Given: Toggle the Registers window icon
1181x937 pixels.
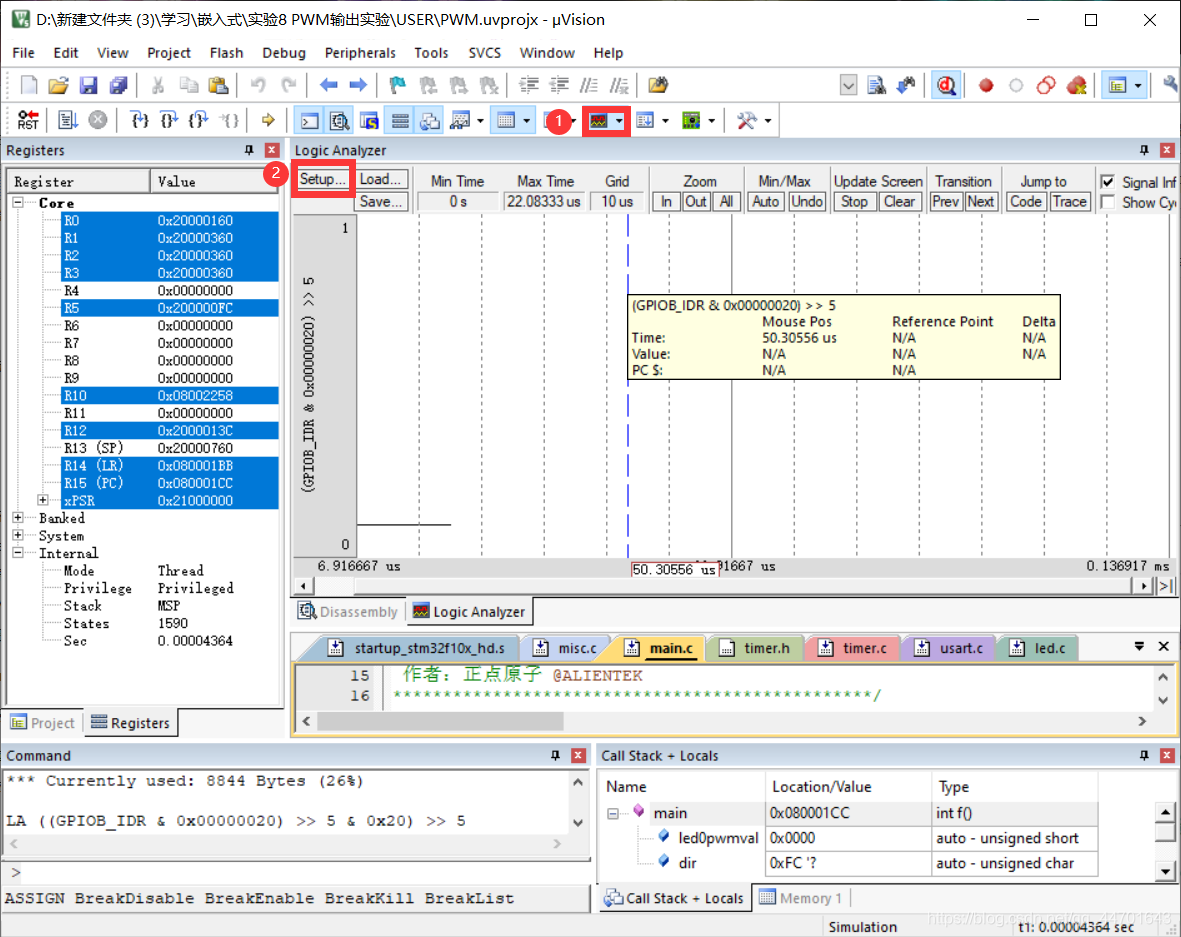Looking at the screenshot, I should [x=400, y=121].
